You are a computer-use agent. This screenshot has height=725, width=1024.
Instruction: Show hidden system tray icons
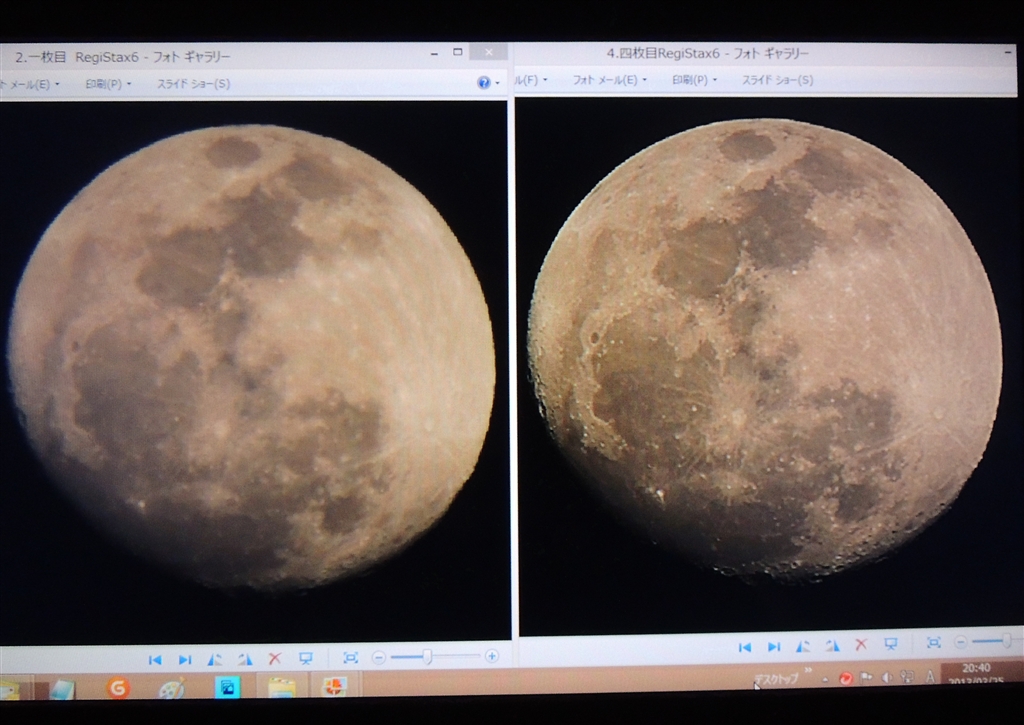click(x=825, y=679)
